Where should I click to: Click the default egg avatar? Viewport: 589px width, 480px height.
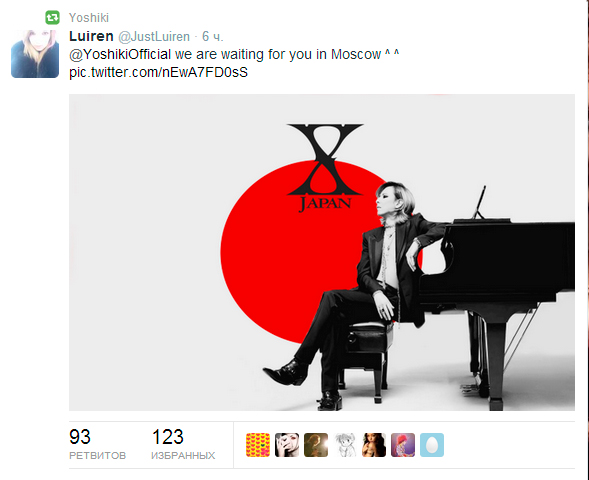pyautogui.click(x=432, y=445)
